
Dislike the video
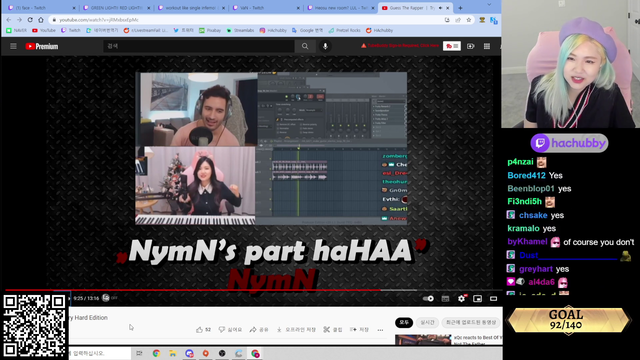click(230, 329)
